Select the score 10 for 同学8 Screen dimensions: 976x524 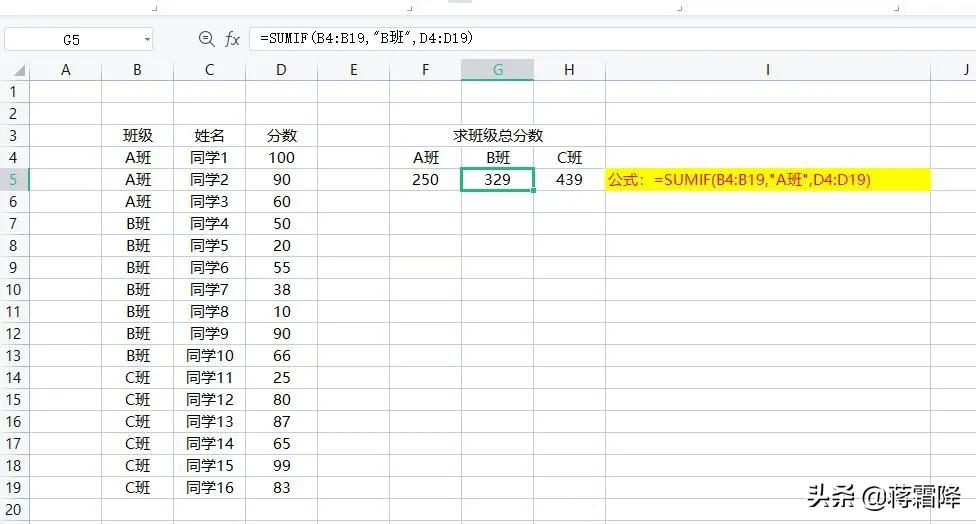tap(281, 312)
